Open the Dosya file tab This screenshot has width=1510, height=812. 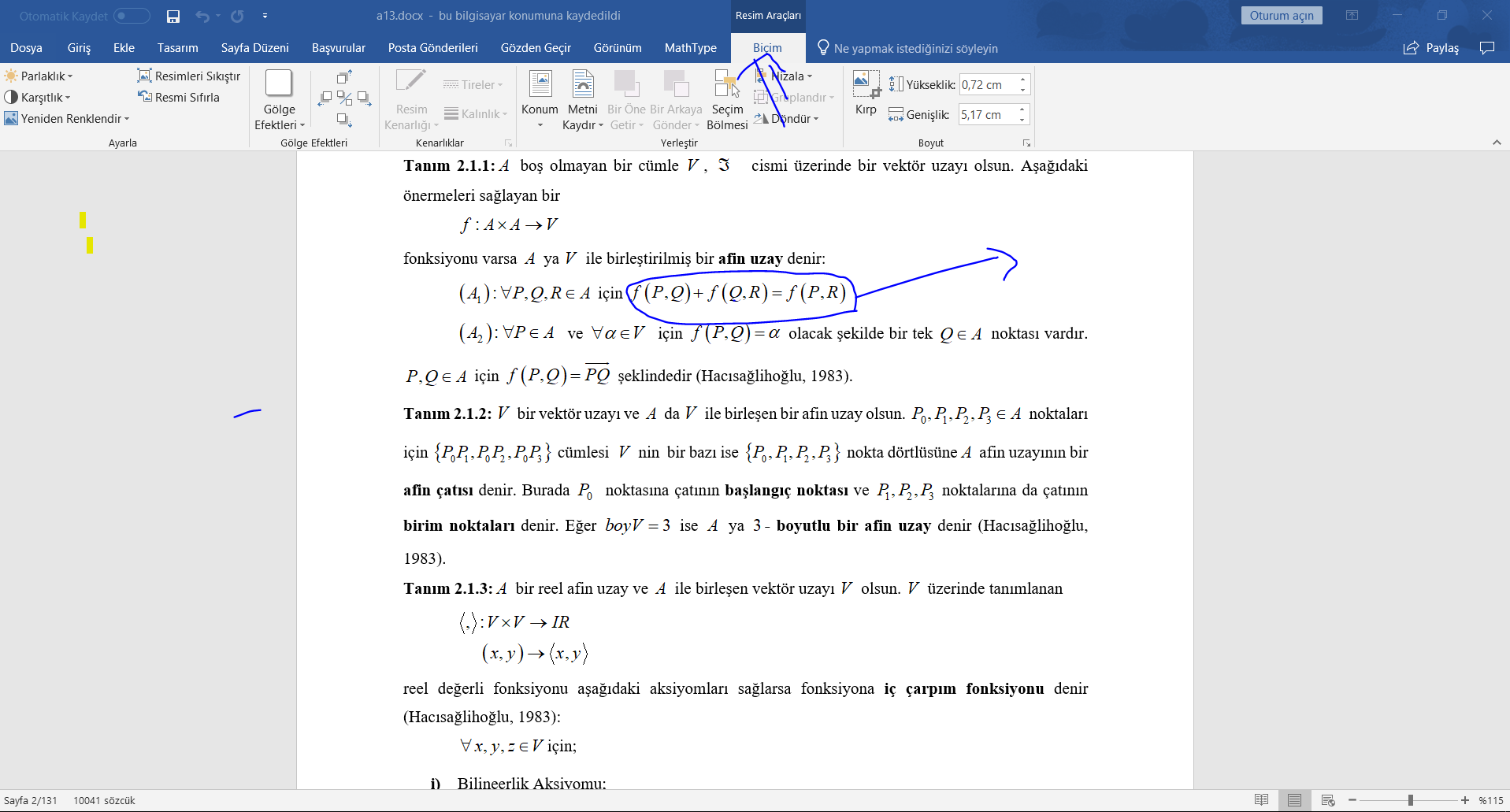click(x=26, y=48)
